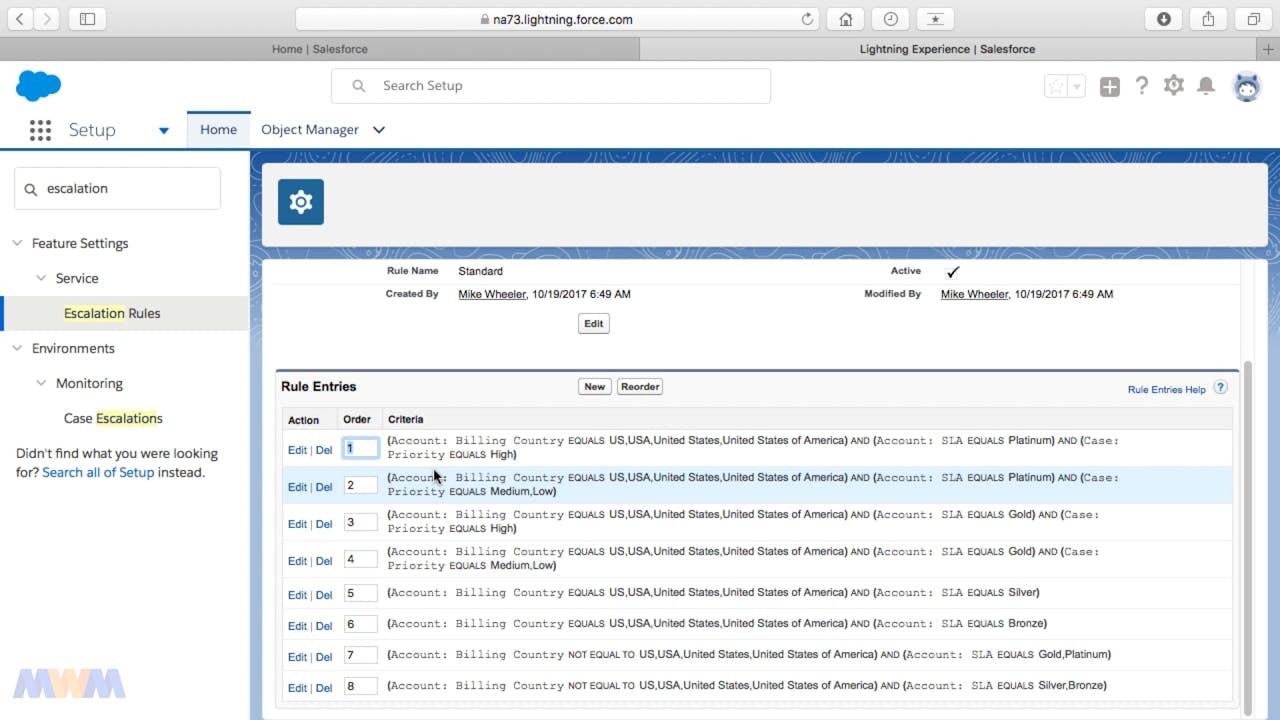
Task: Switch to the Object Manager tab
Action: tap(310, 130)
